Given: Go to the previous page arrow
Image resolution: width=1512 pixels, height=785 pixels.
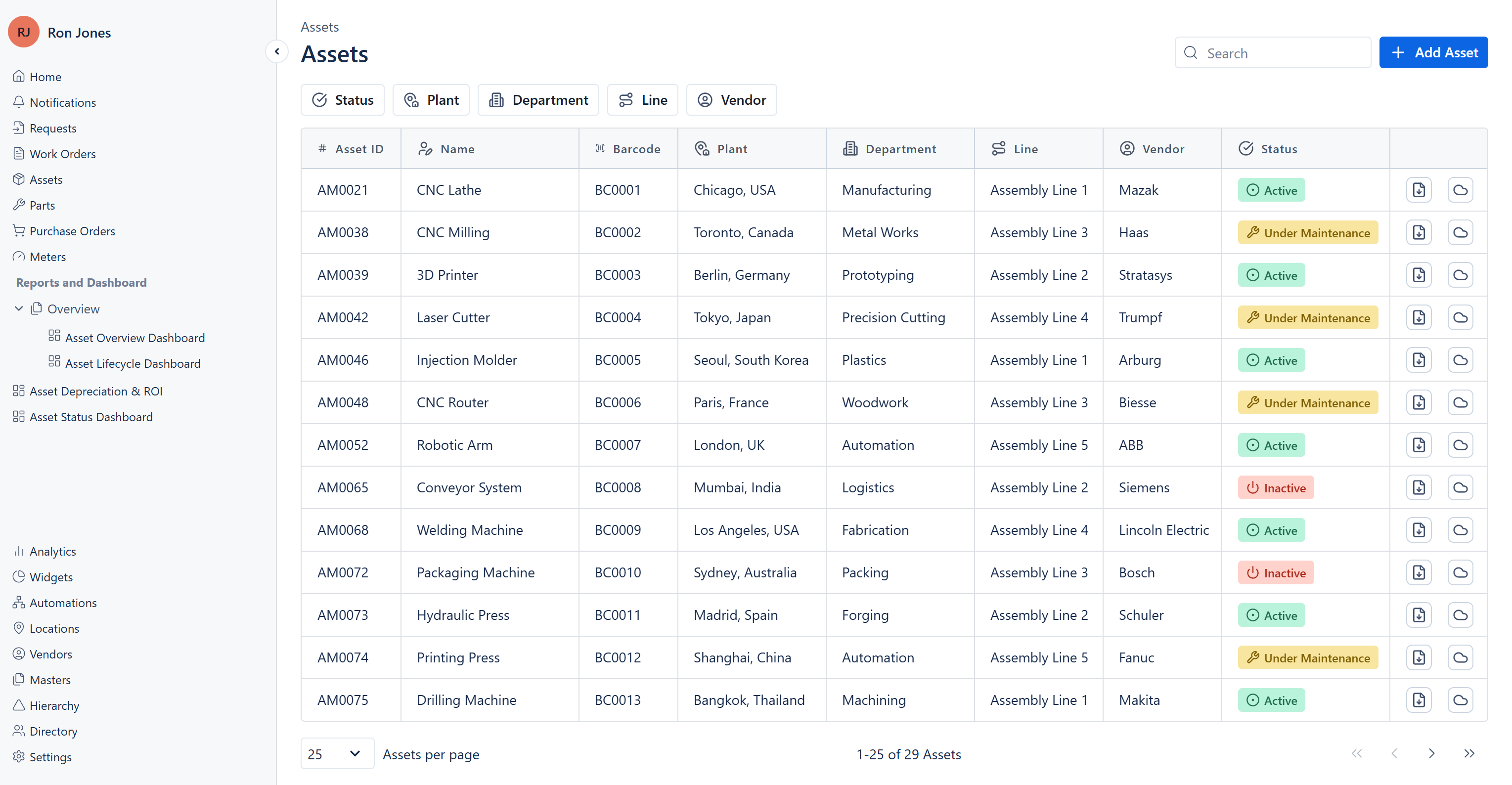Looking at the screenshot, I should click(1395, 754).
